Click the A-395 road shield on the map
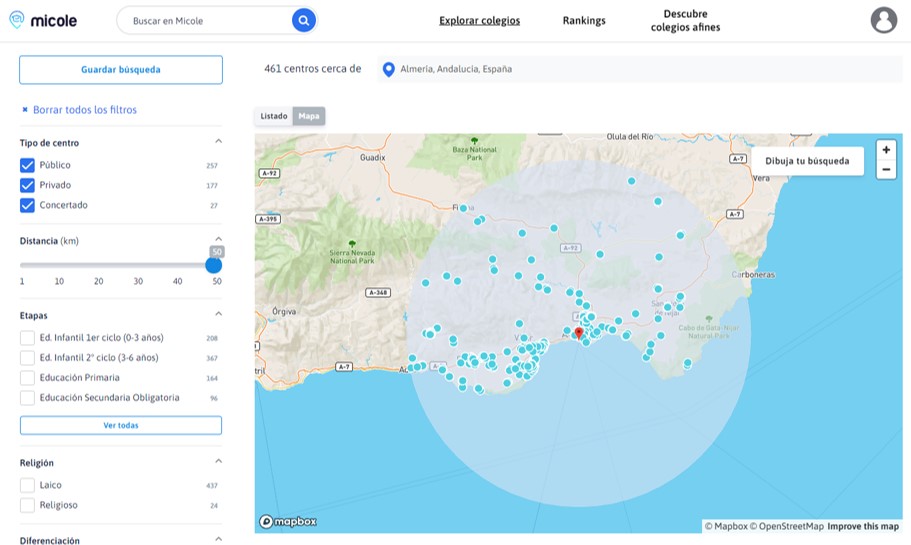This screenshot has width=911, height=545. 268,219
